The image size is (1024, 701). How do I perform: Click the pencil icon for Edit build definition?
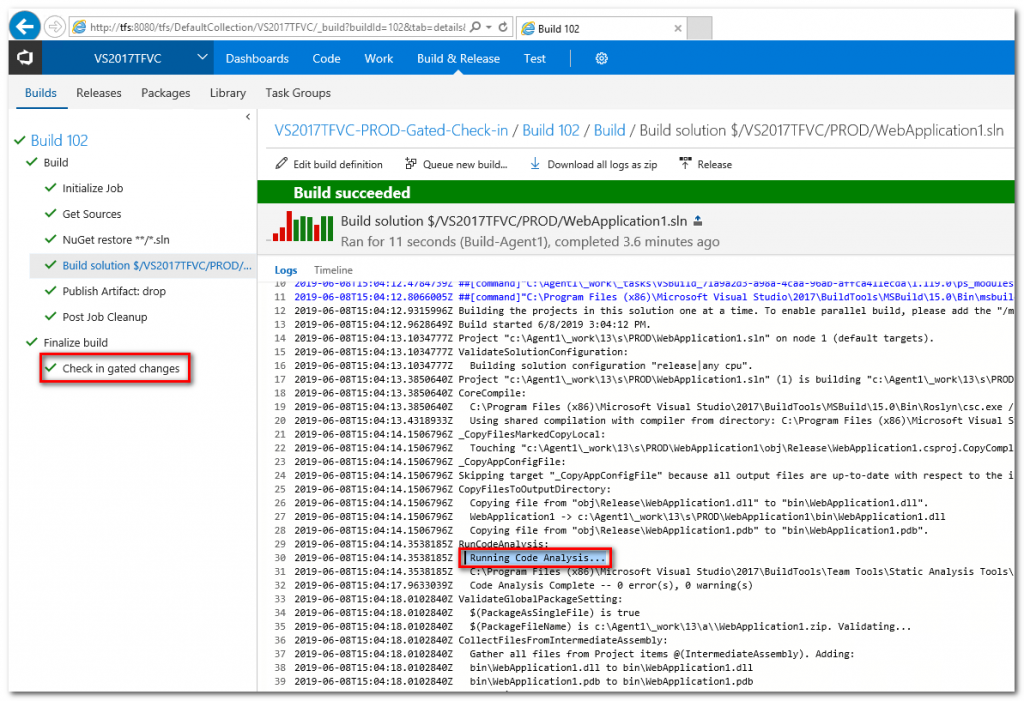(281, 163)
